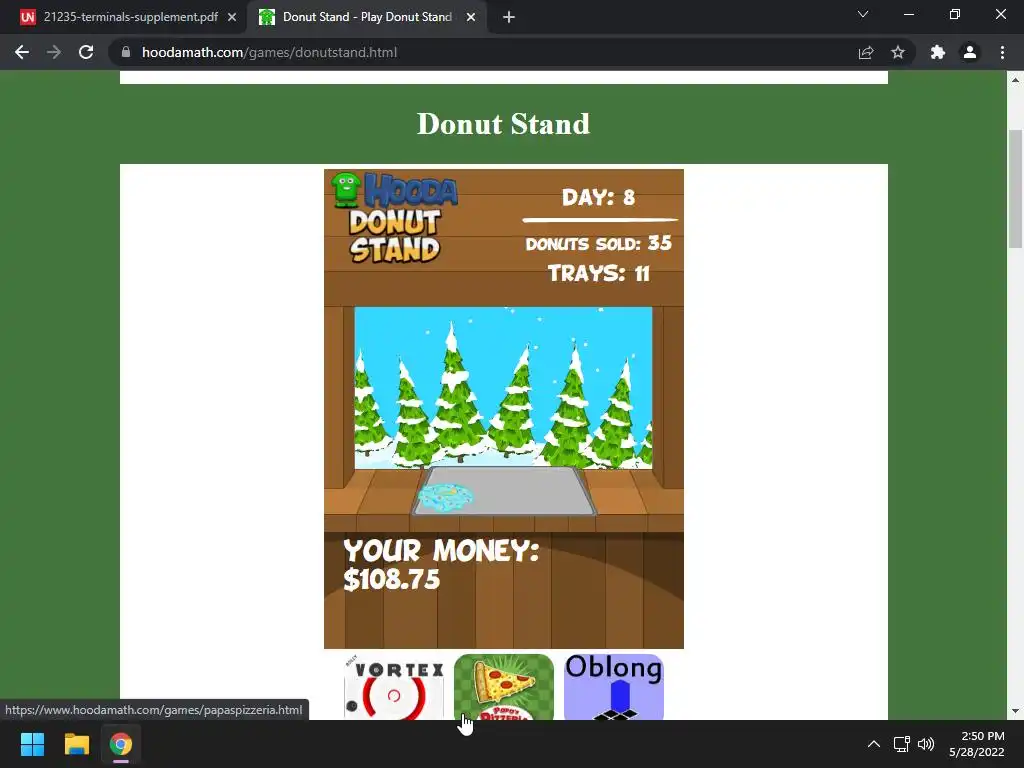The image size is (1024, 768).
Task: Go back to the previous page
Action: [x=22, y=52]
